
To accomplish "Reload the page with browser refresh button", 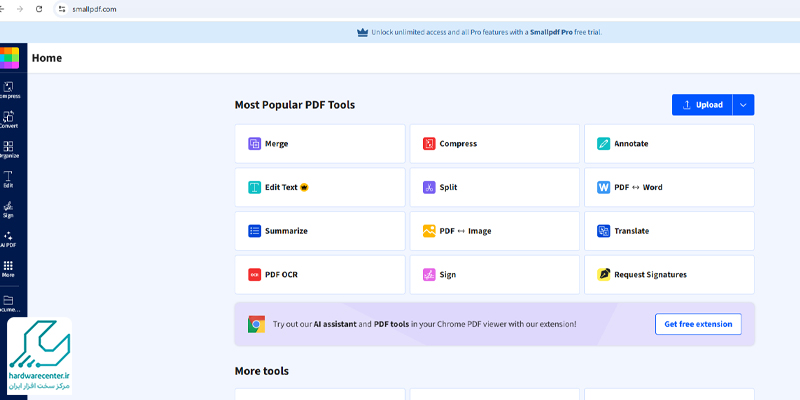I will (x=39, y=9).
